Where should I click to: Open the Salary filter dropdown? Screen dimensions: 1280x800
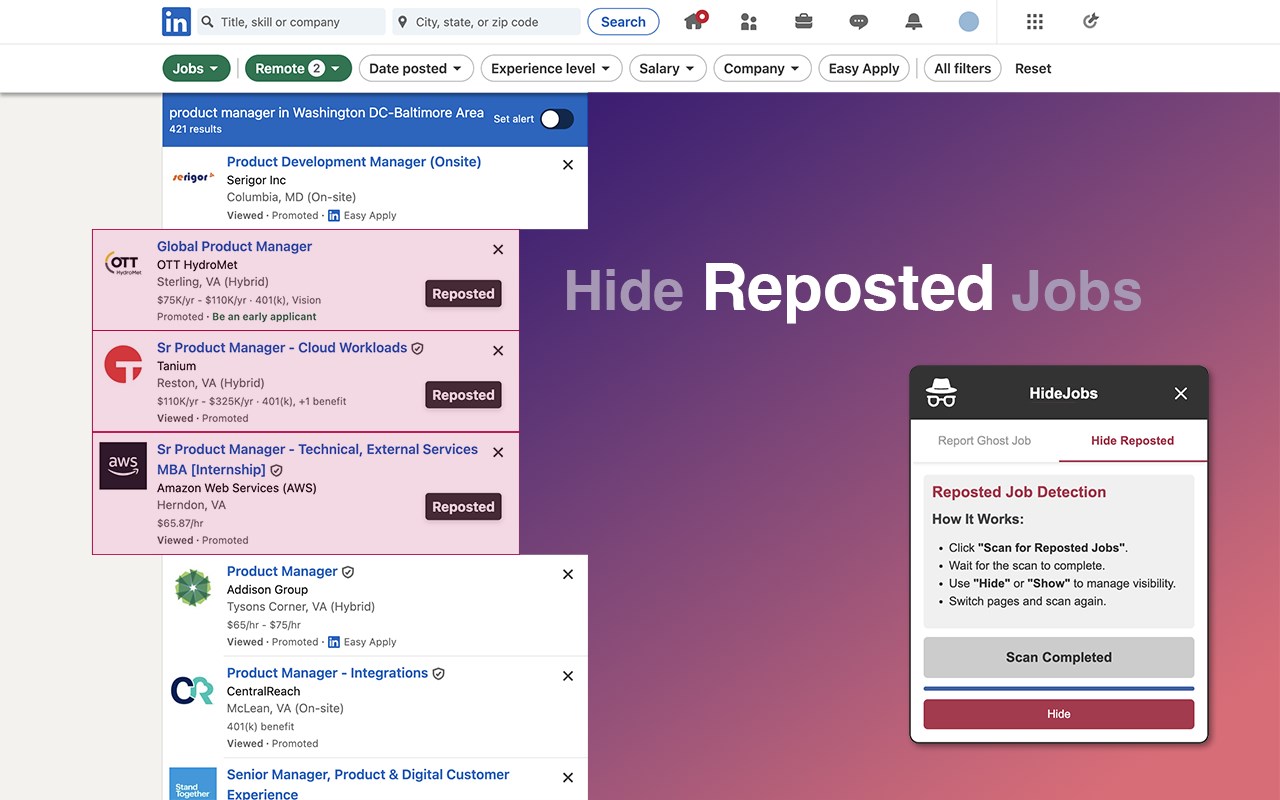668,68
